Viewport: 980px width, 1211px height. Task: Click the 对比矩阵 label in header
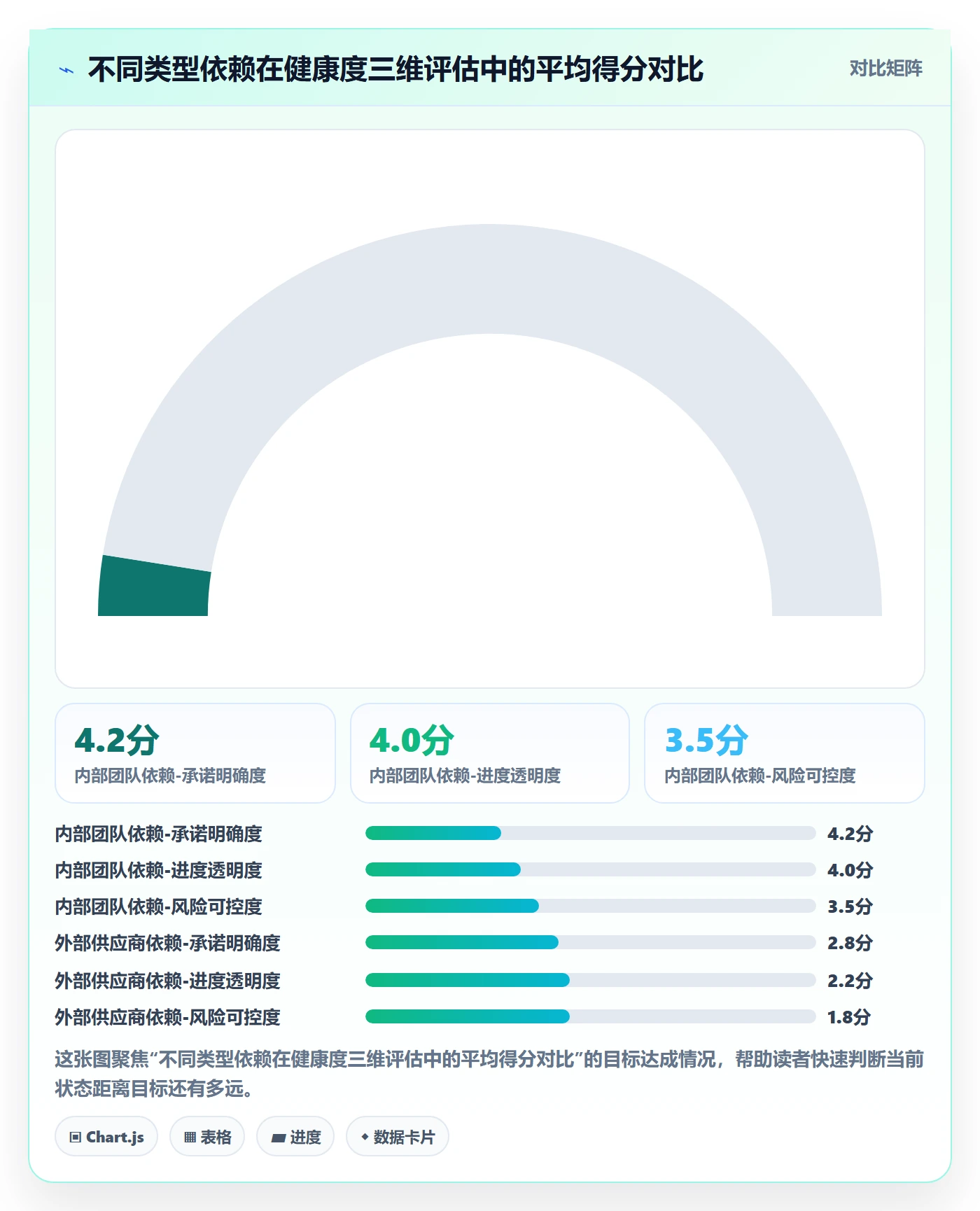point(885,69)
